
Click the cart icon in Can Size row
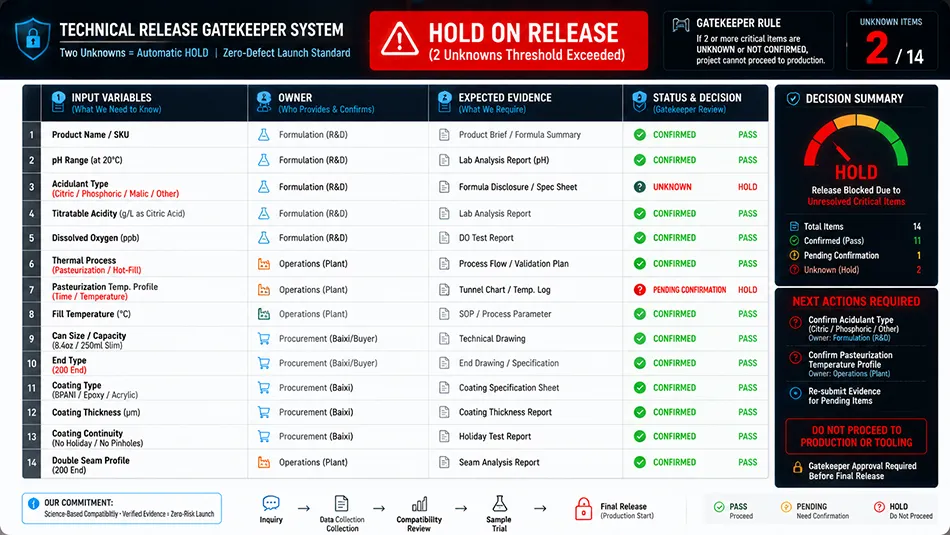point(264,339)
